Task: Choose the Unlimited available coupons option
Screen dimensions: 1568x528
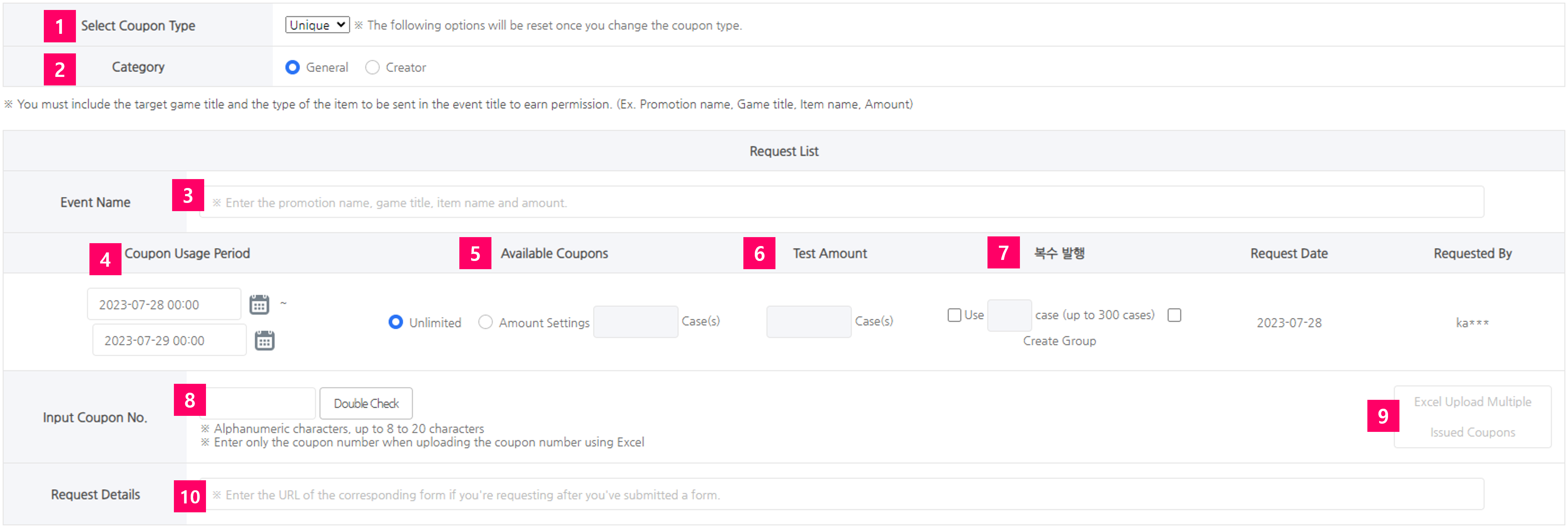Action: [396, 323]
